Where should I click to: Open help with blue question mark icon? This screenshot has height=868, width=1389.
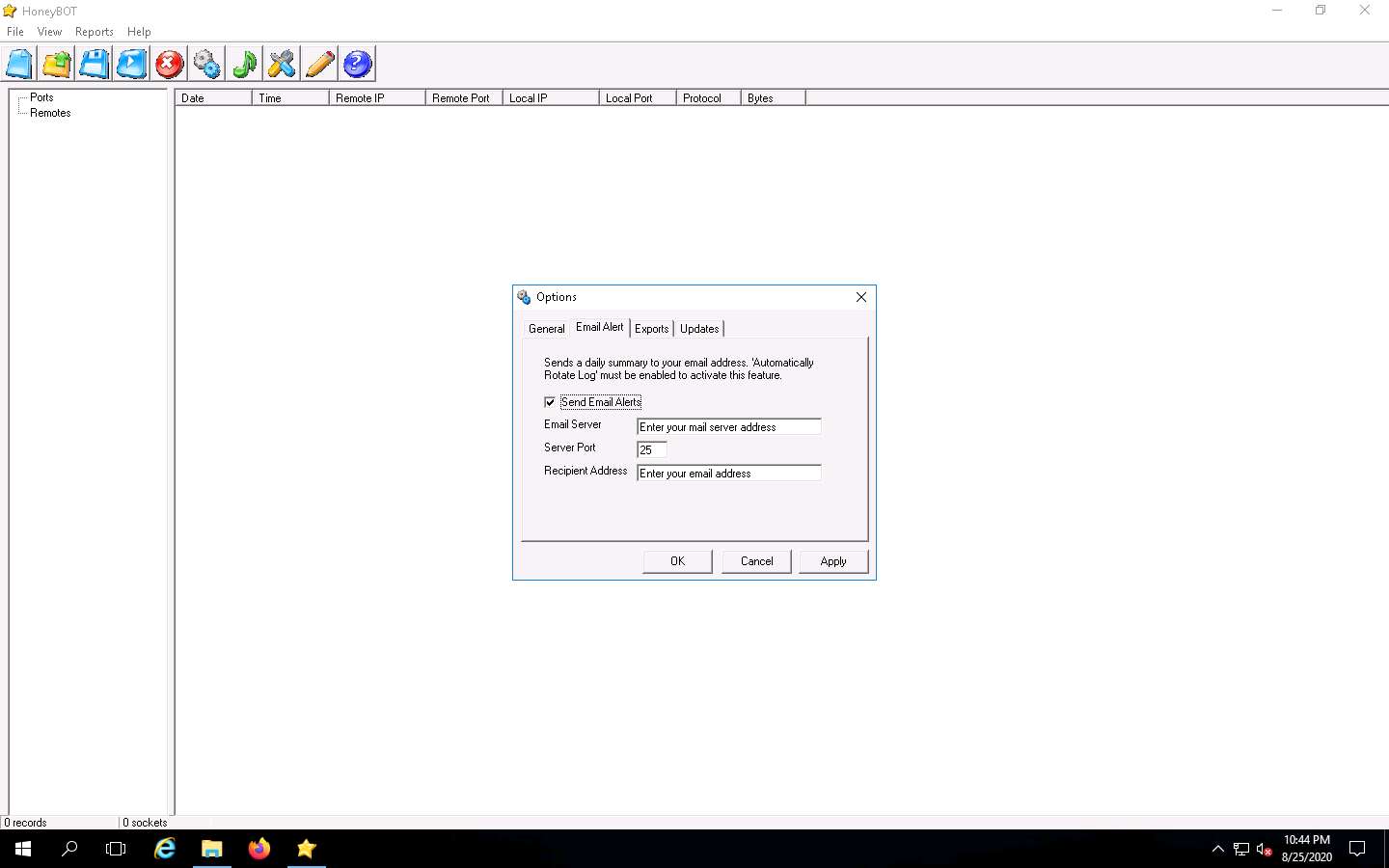point(358,65)
